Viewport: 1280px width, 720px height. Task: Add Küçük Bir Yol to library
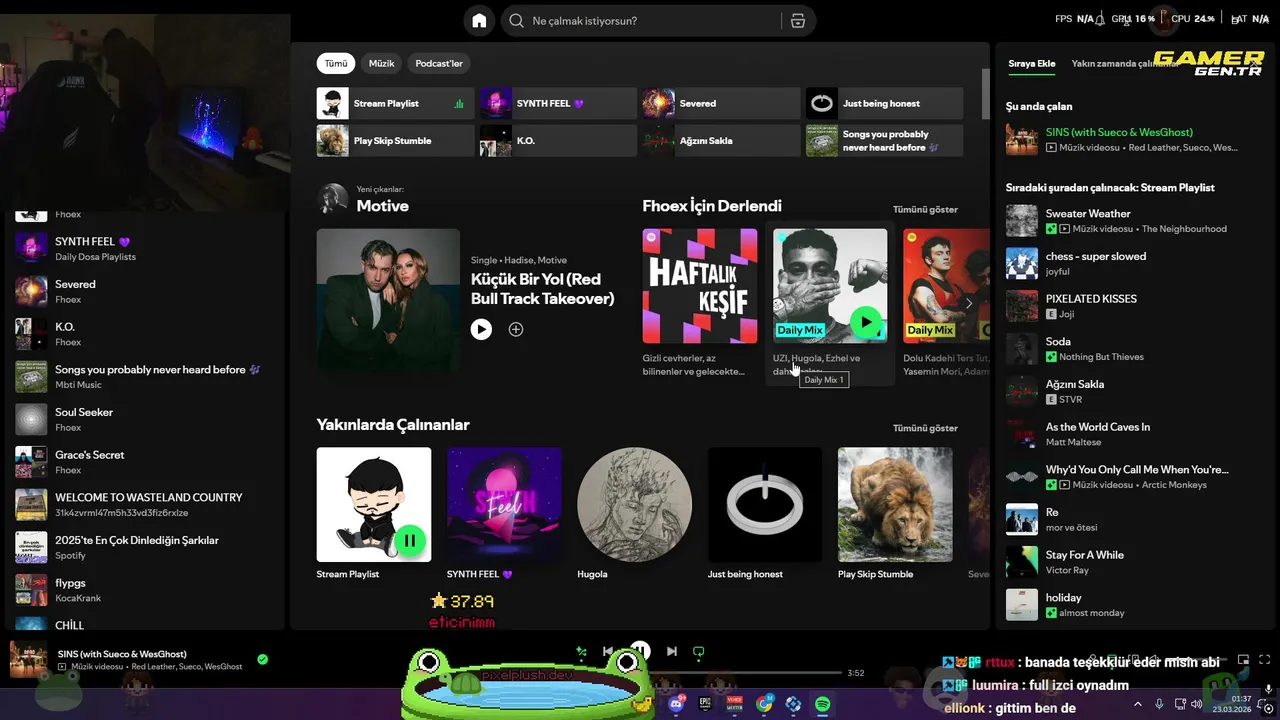click(516, 329)
